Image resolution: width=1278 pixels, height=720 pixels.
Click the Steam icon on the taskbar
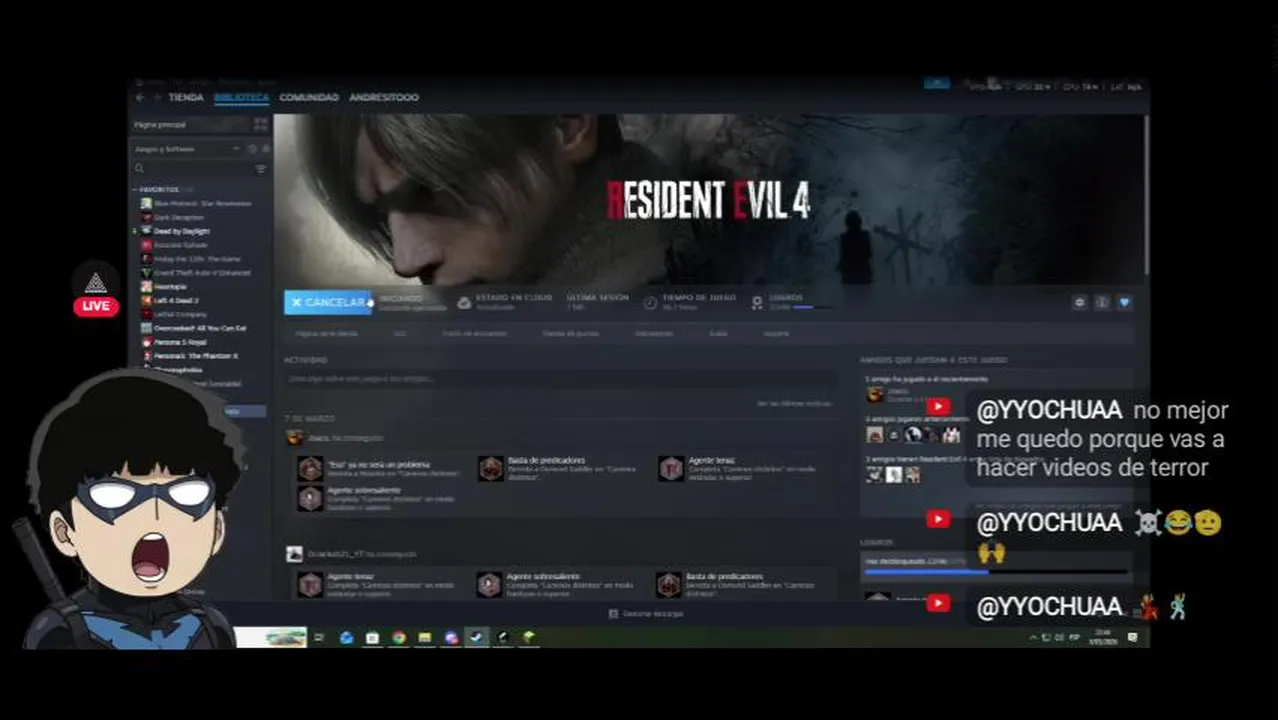click(476, 637)
